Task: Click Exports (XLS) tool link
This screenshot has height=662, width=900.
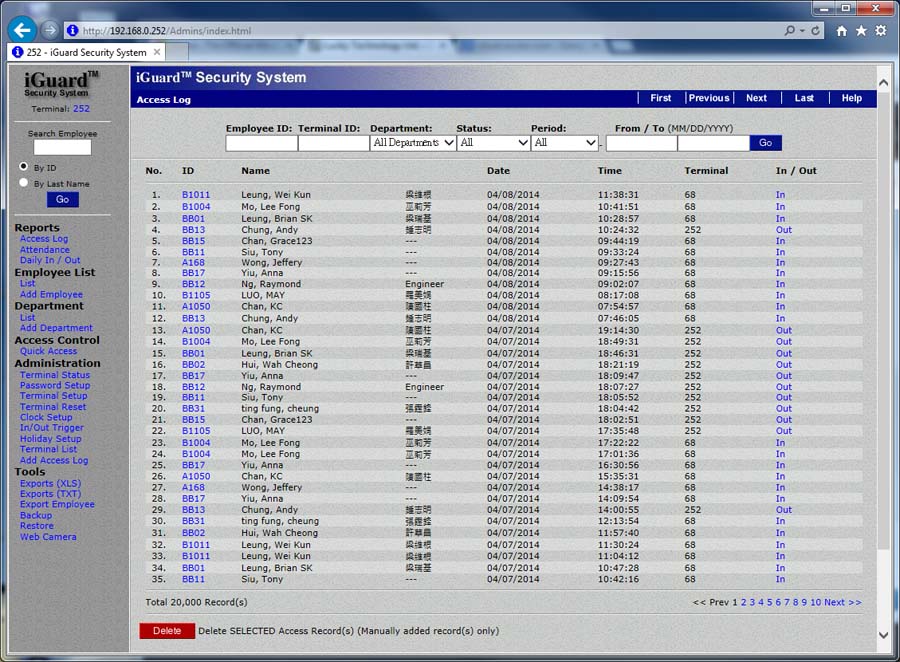Action: [x=51, y=483]
